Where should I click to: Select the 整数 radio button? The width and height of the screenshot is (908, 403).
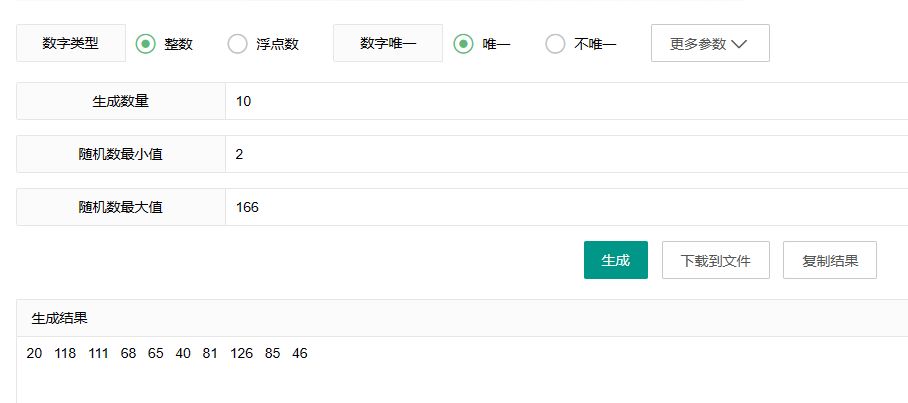pos(146,44)
